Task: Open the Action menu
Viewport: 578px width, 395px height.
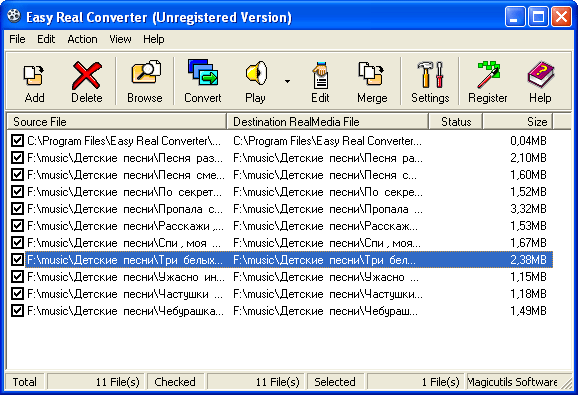Action: pos(82,39)
